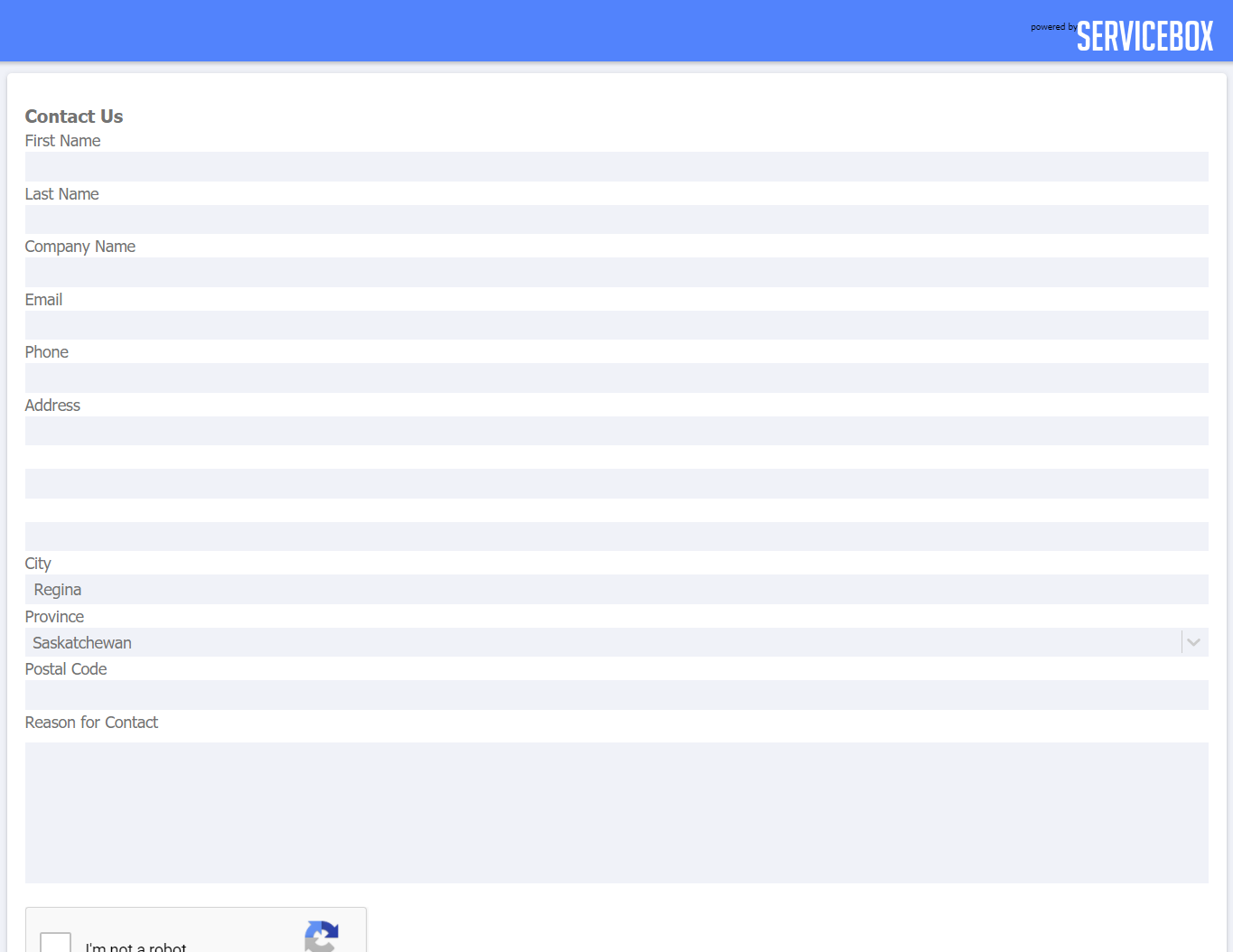The height and width of the screenshot is (952, 1233).
Task: Click the First Name label
Action: click(x=62, y=141)
